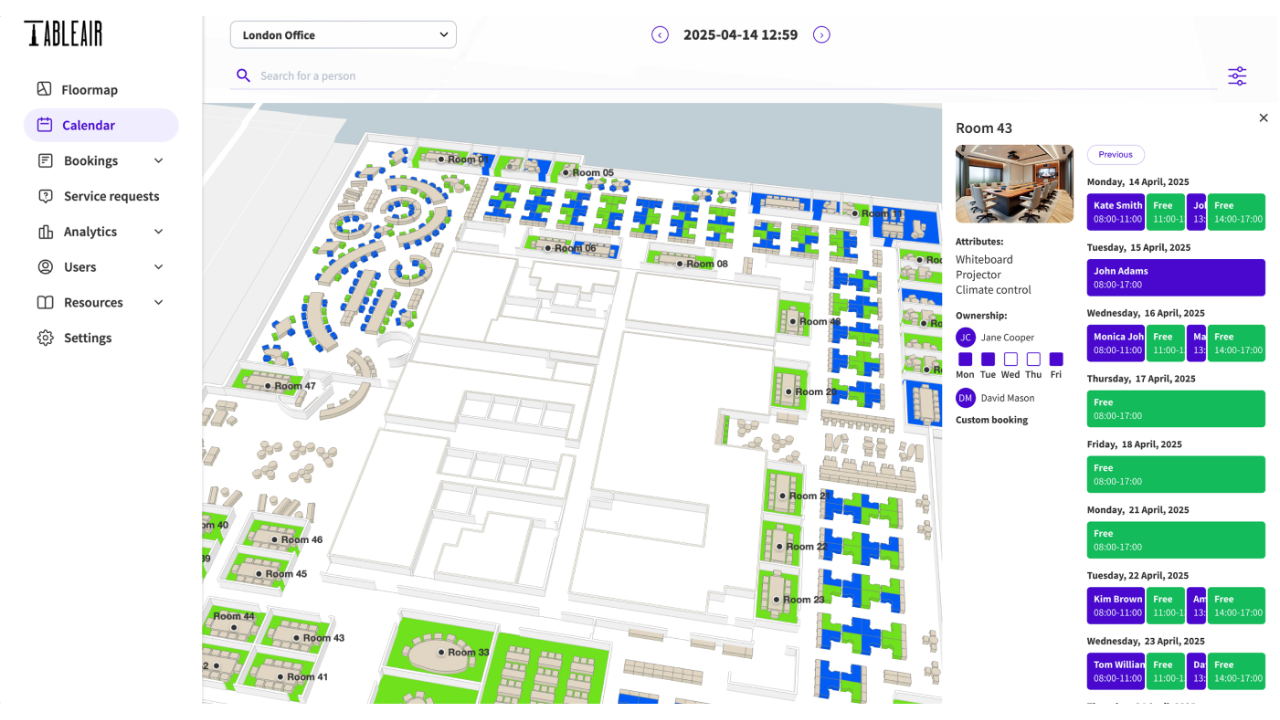This screenshot has height=720, width=1280.
Task: Open Settings via the gear icon
Action: pyautogui.click(x=45, y=337)
